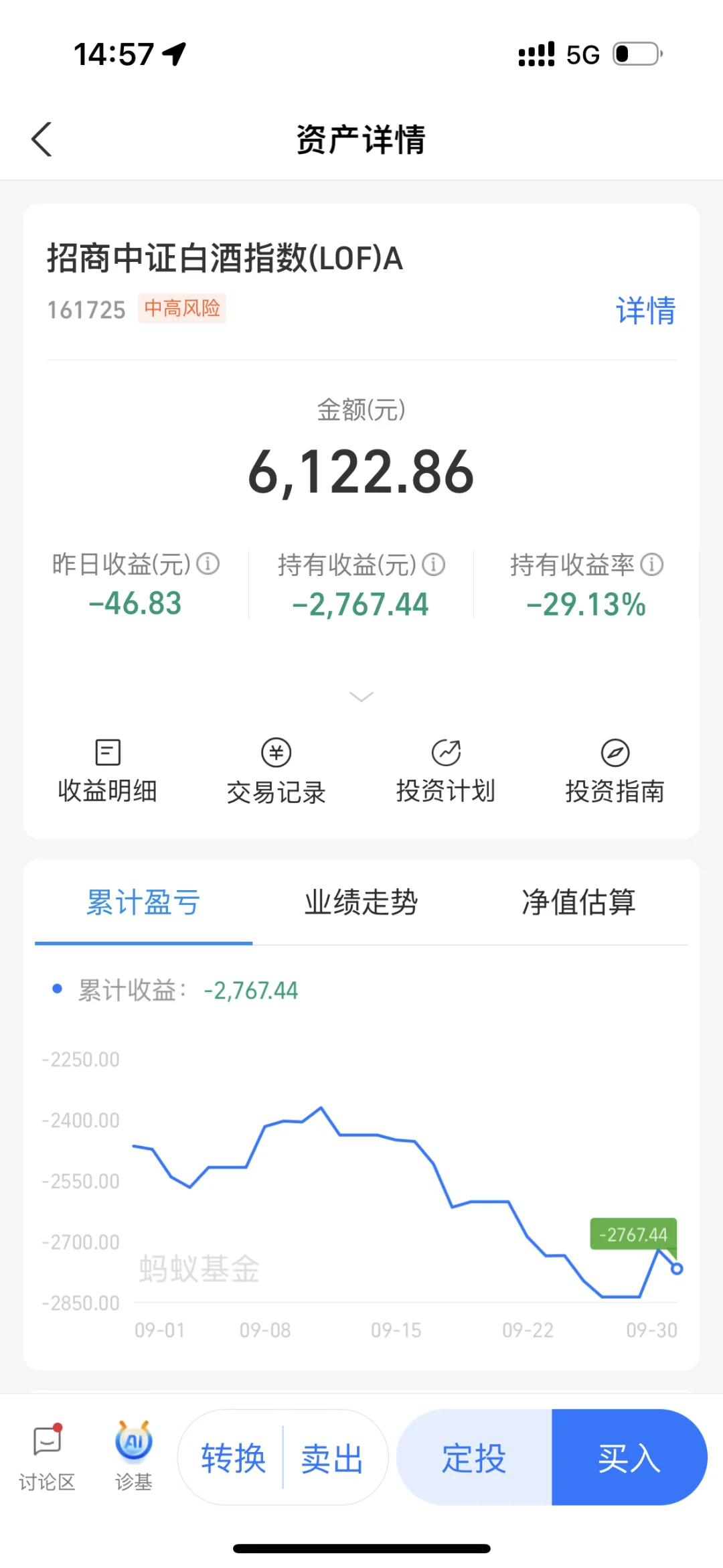Switch to the 业绩走势 tab

(361, 902)
